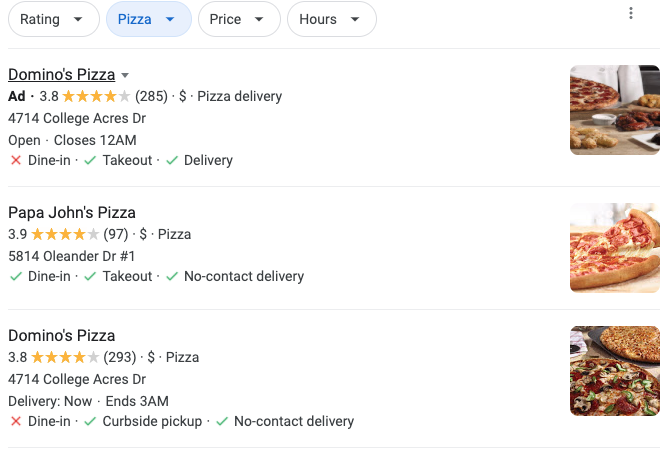Screen dimensions: 672x449
Task: Open the Pizza filter dropdown
Action: coord(148,19)
